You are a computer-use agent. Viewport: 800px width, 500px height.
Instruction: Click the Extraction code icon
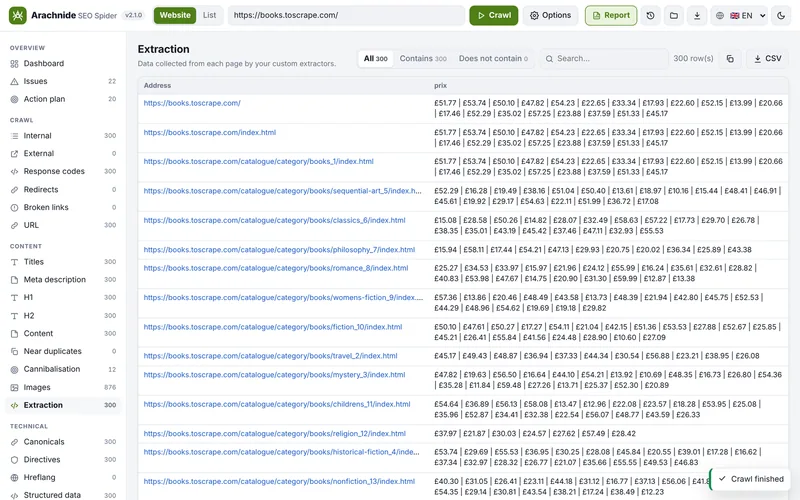(x=14, y=405)
